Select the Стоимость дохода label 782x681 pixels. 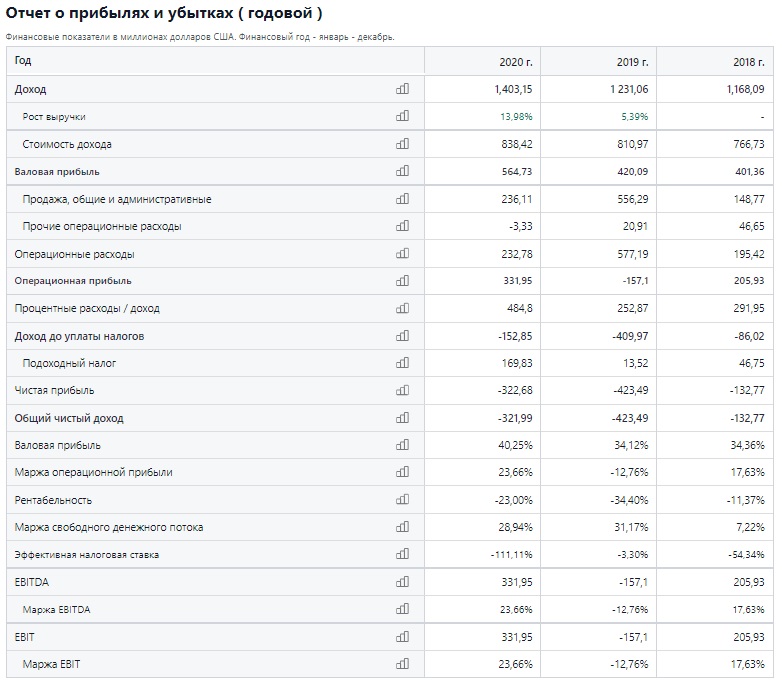(x=67, y=144)
